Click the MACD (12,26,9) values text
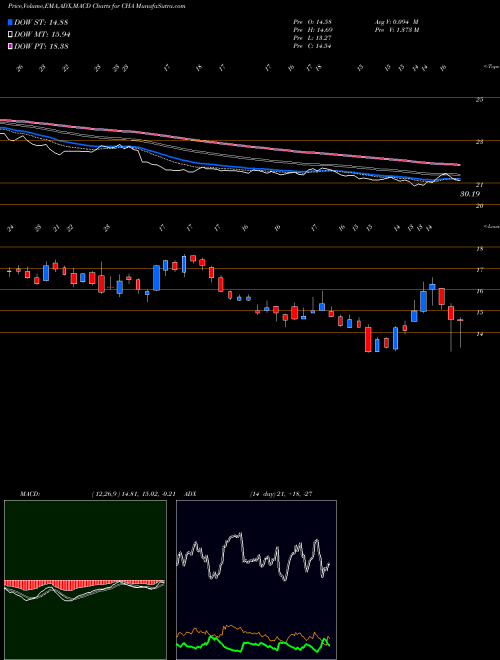This screenshot has width=500, height=660. click(133, 493)
